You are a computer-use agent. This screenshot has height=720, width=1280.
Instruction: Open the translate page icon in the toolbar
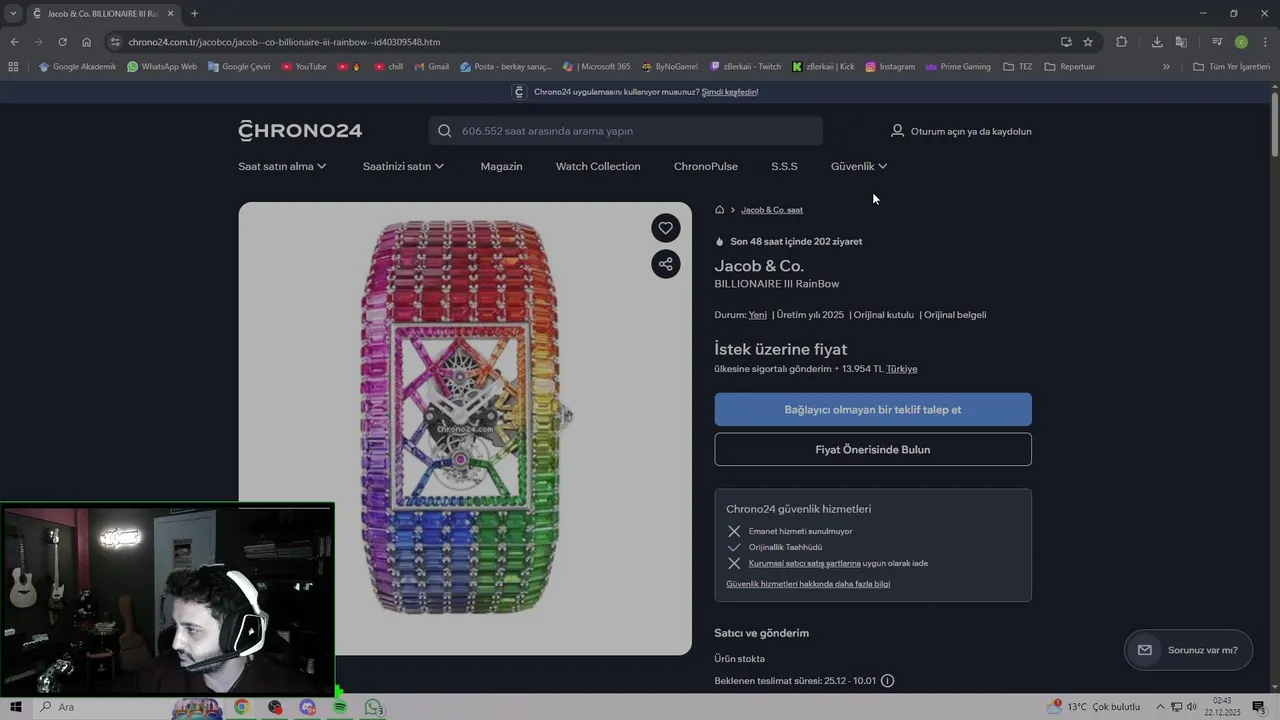coord(1181,42)
